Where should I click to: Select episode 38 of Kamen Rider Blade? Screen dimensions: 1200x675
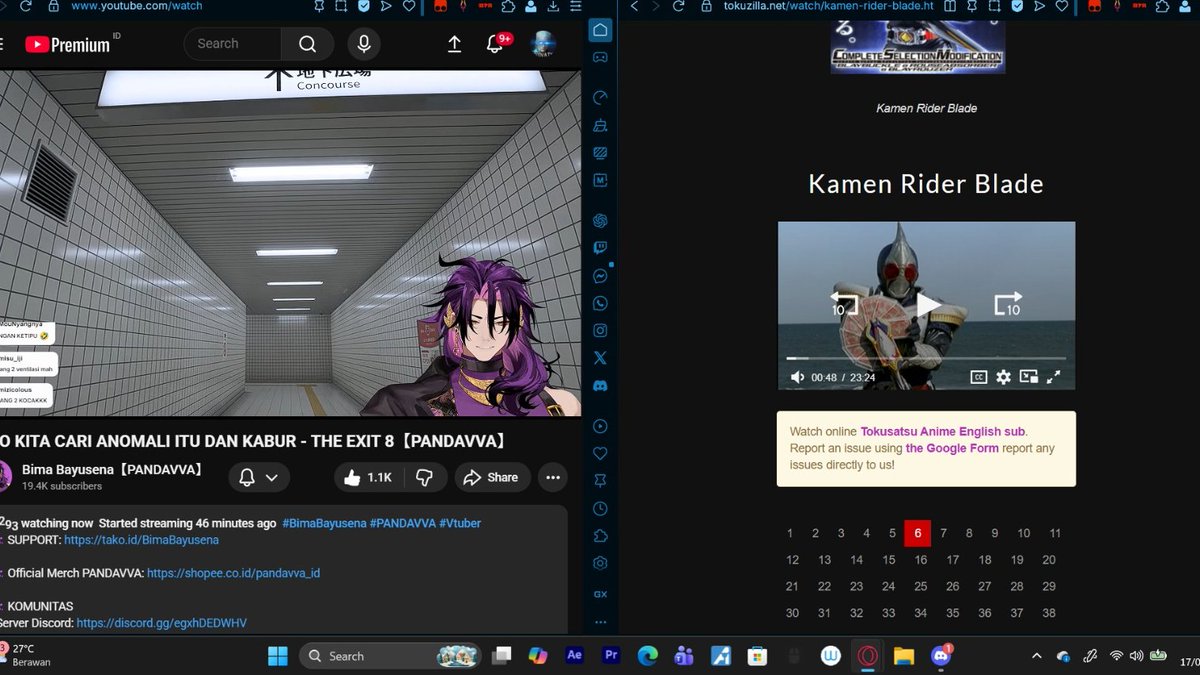tap(1049, 613)
